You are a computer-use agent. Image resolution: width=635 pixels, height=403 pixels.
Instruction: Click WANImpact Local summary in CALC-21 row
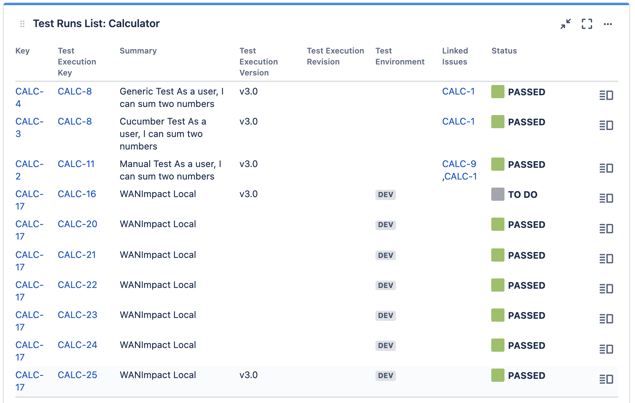click(x=158, y=255)
